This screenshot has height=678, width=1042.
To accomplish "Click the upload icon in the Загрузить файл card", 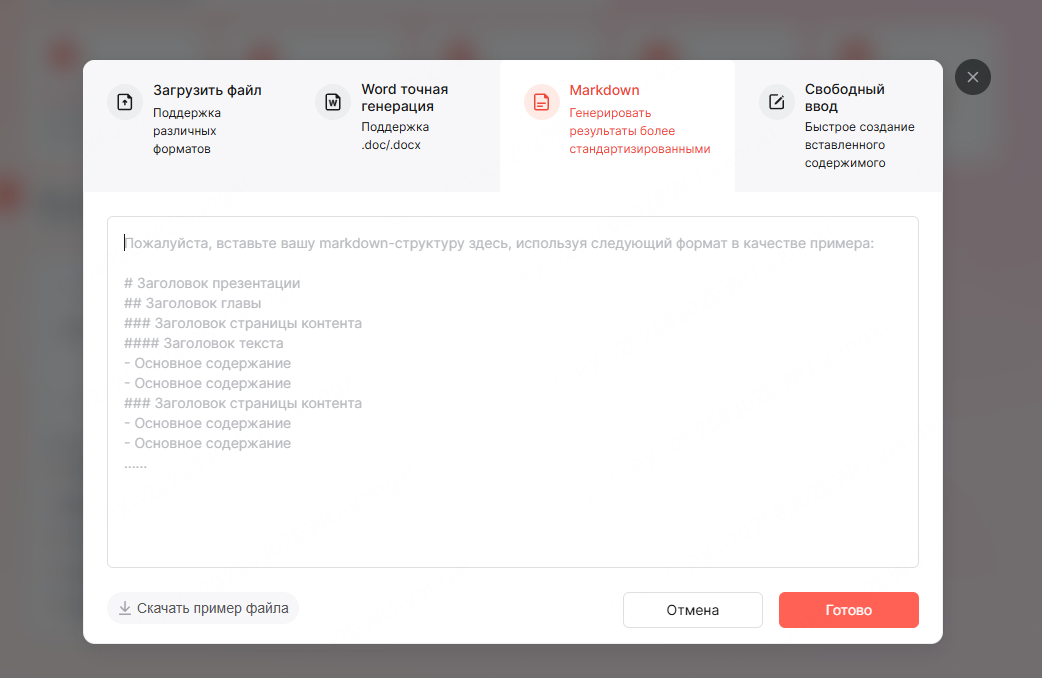I will tap(123, 102).
